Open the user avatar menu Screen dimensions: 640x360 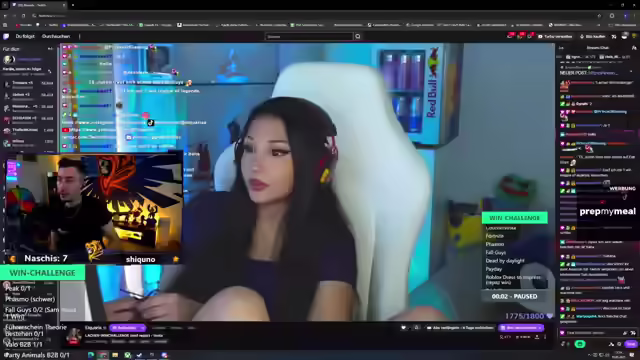(624, 36)
